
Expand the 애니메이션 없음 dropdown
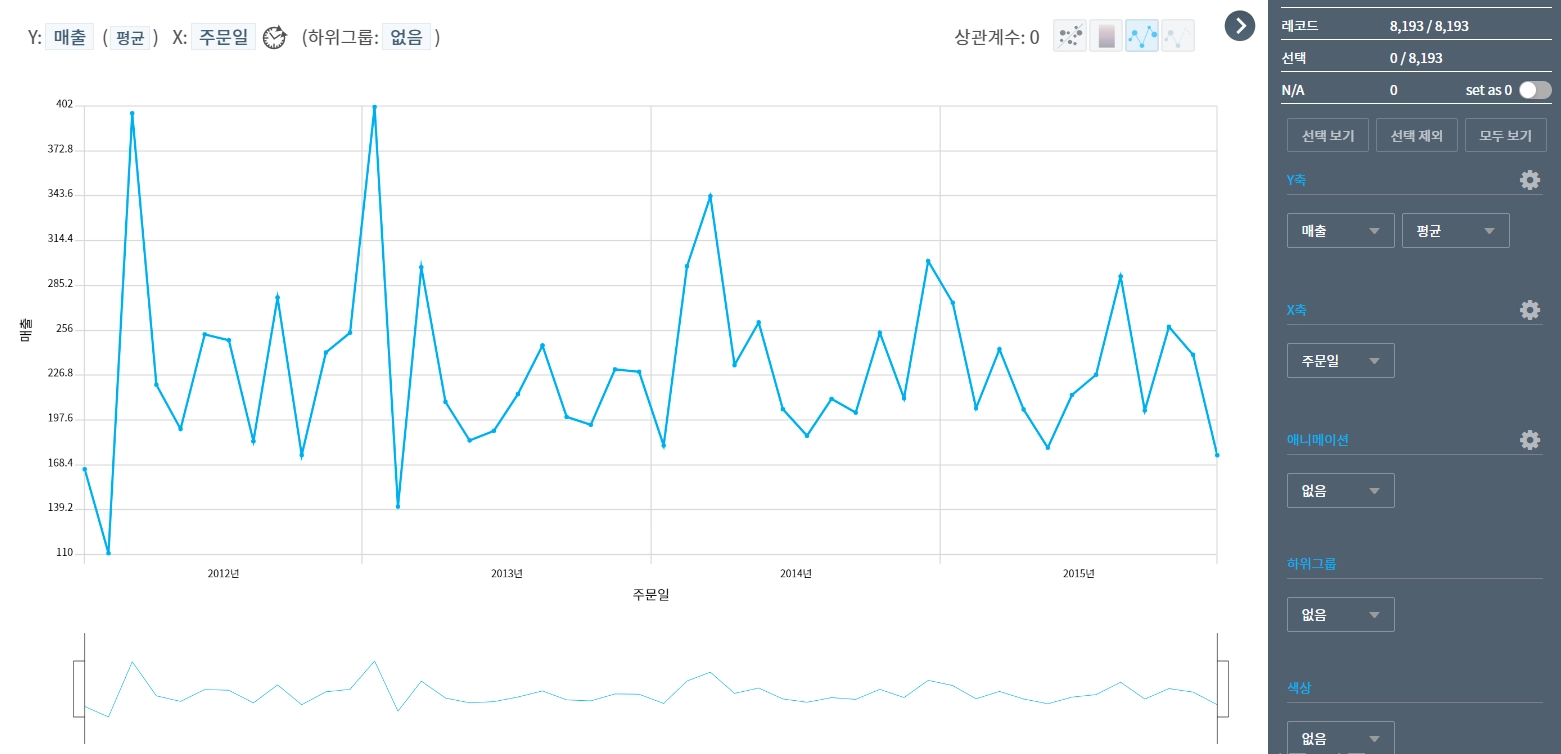(1340, 491)
